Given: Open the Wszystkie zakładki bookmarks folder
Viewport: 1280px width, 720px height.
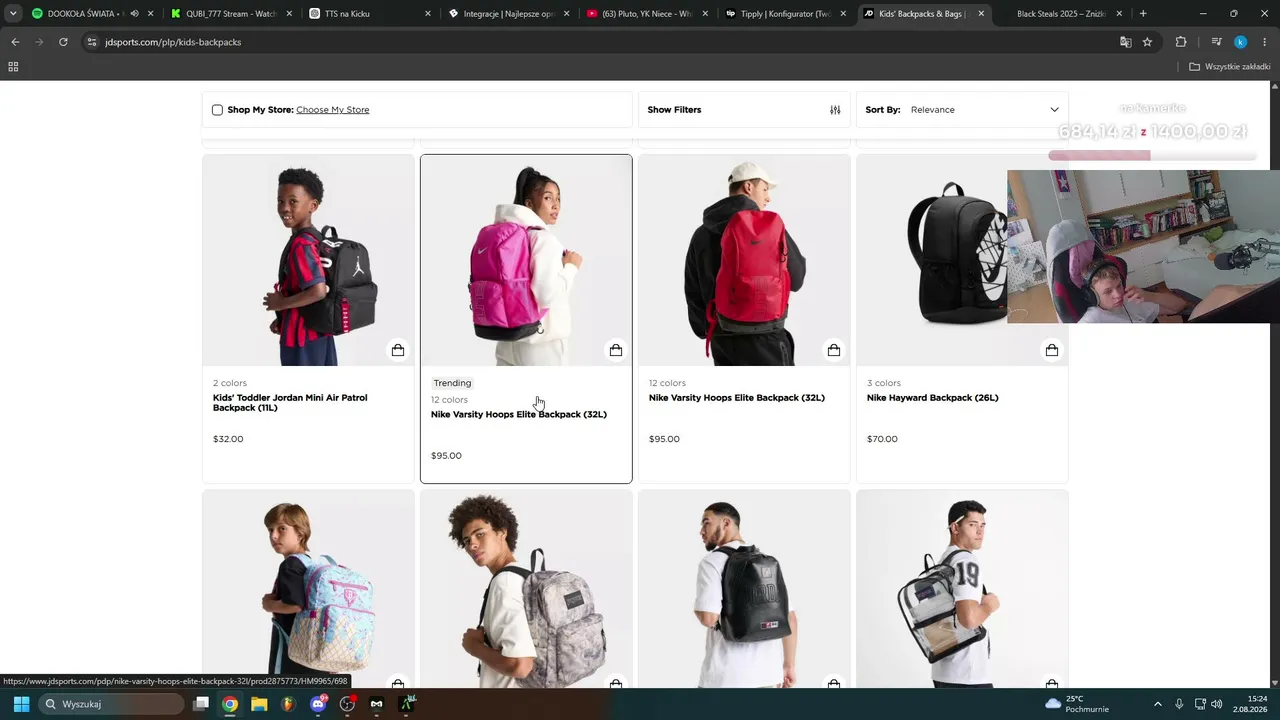Looking at the screenshot, I should [x=1229, y=67].
